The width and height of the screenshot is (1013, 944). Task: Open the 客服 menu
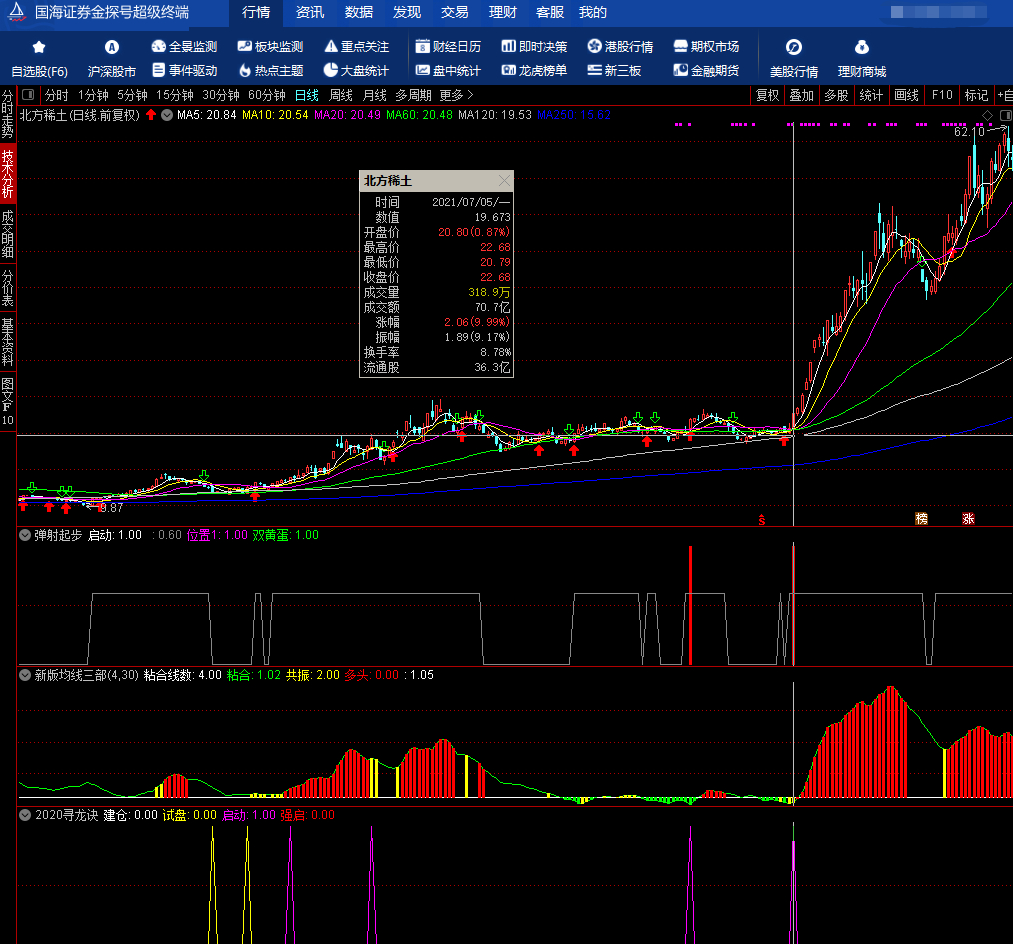click(550, 12)
